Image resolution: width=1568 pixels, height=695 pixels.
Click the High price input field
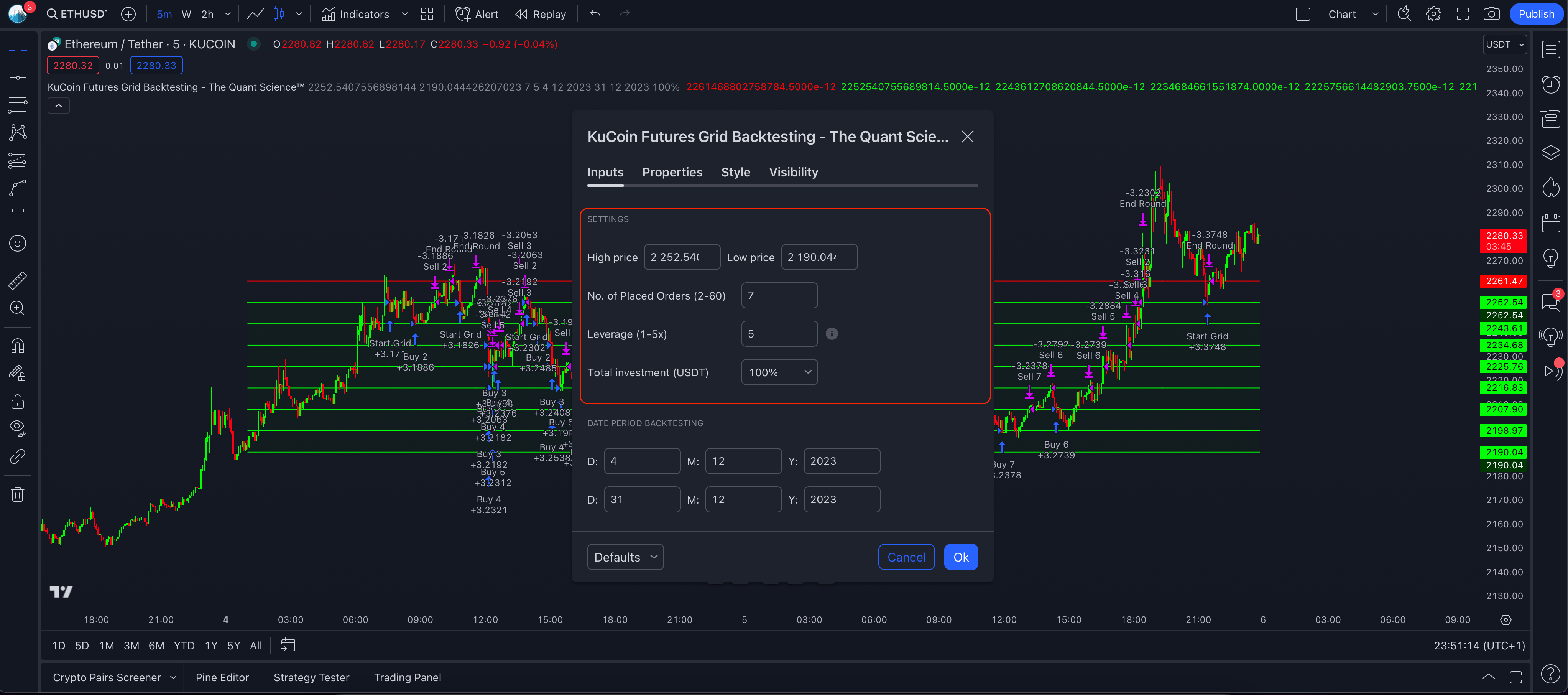point(682,257)
